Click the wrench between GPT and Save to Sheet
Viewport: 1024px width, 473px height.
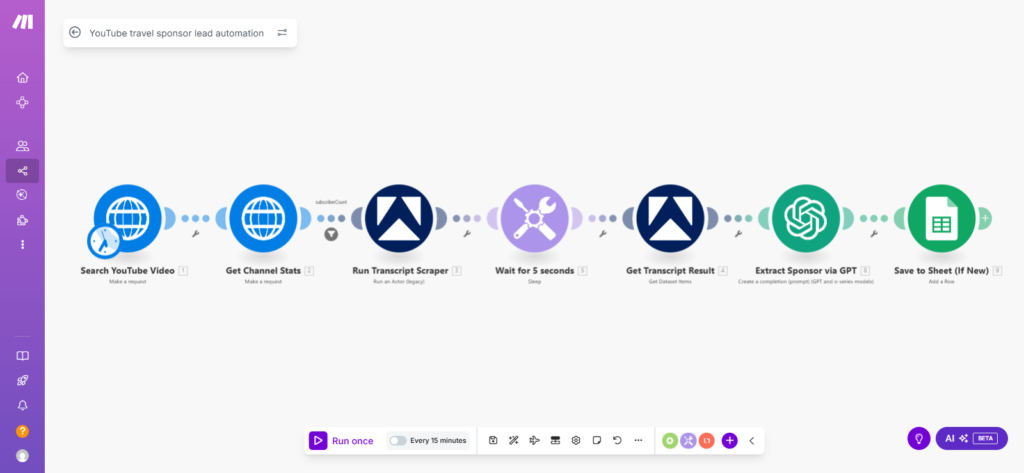tap(874, 233)
